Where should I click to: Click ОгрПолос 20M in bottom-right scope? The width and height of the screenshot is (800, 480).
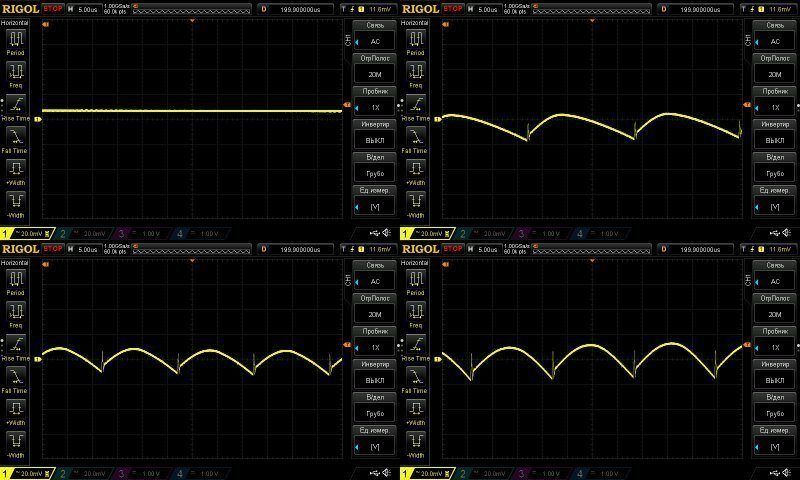click(775, 309)
